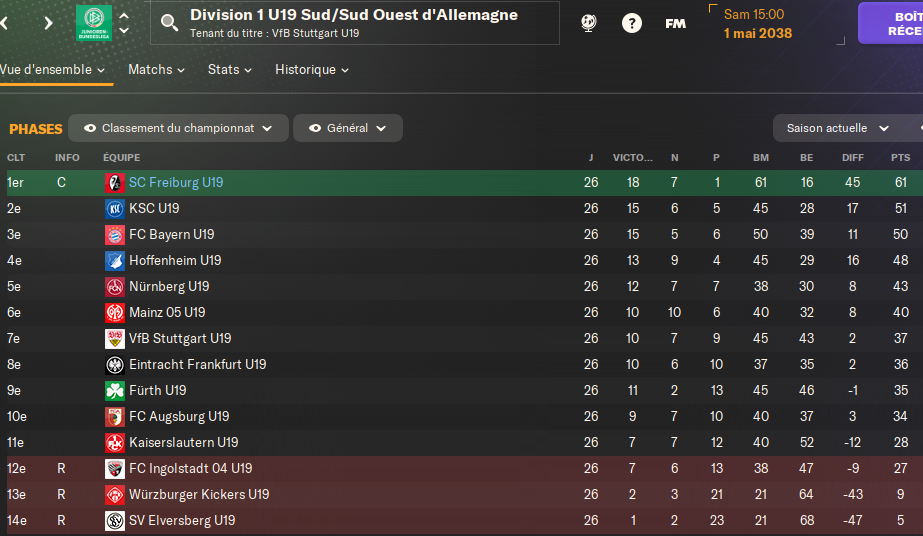
Task: Open the Historique menu tab
Action: [x=311, y=70]
